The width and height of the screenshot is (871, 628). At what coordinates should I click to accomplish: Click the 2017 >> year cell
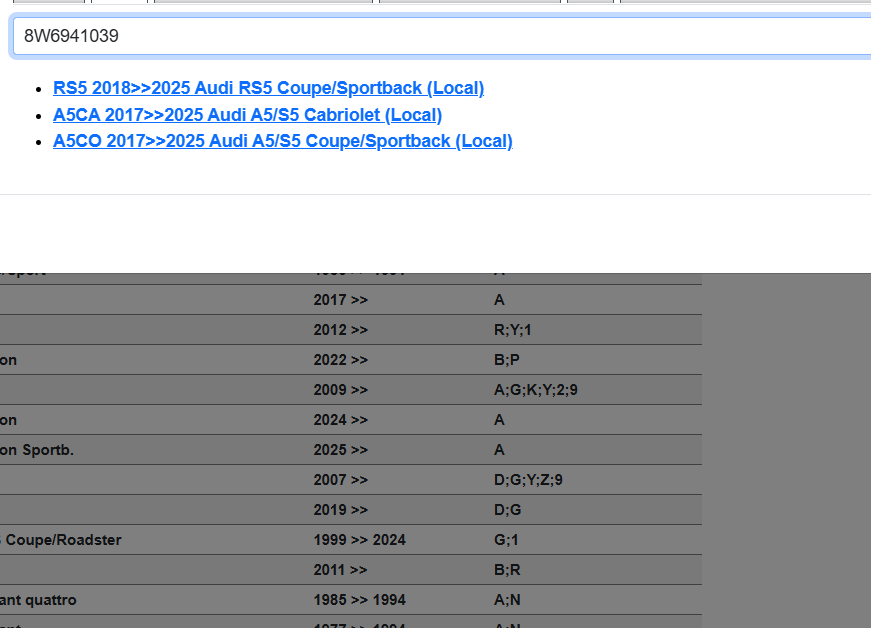point(340,300)
